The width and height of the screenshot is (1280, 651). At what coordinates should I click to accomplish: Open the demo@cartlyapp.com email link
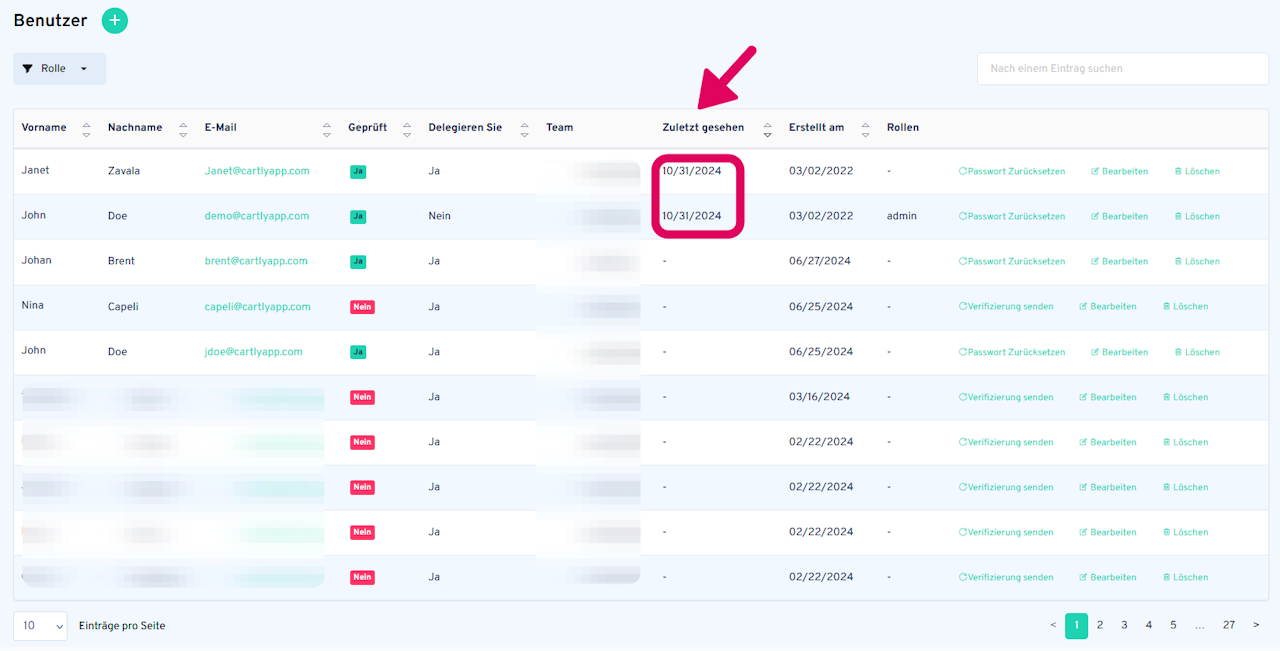pos(257,216)
